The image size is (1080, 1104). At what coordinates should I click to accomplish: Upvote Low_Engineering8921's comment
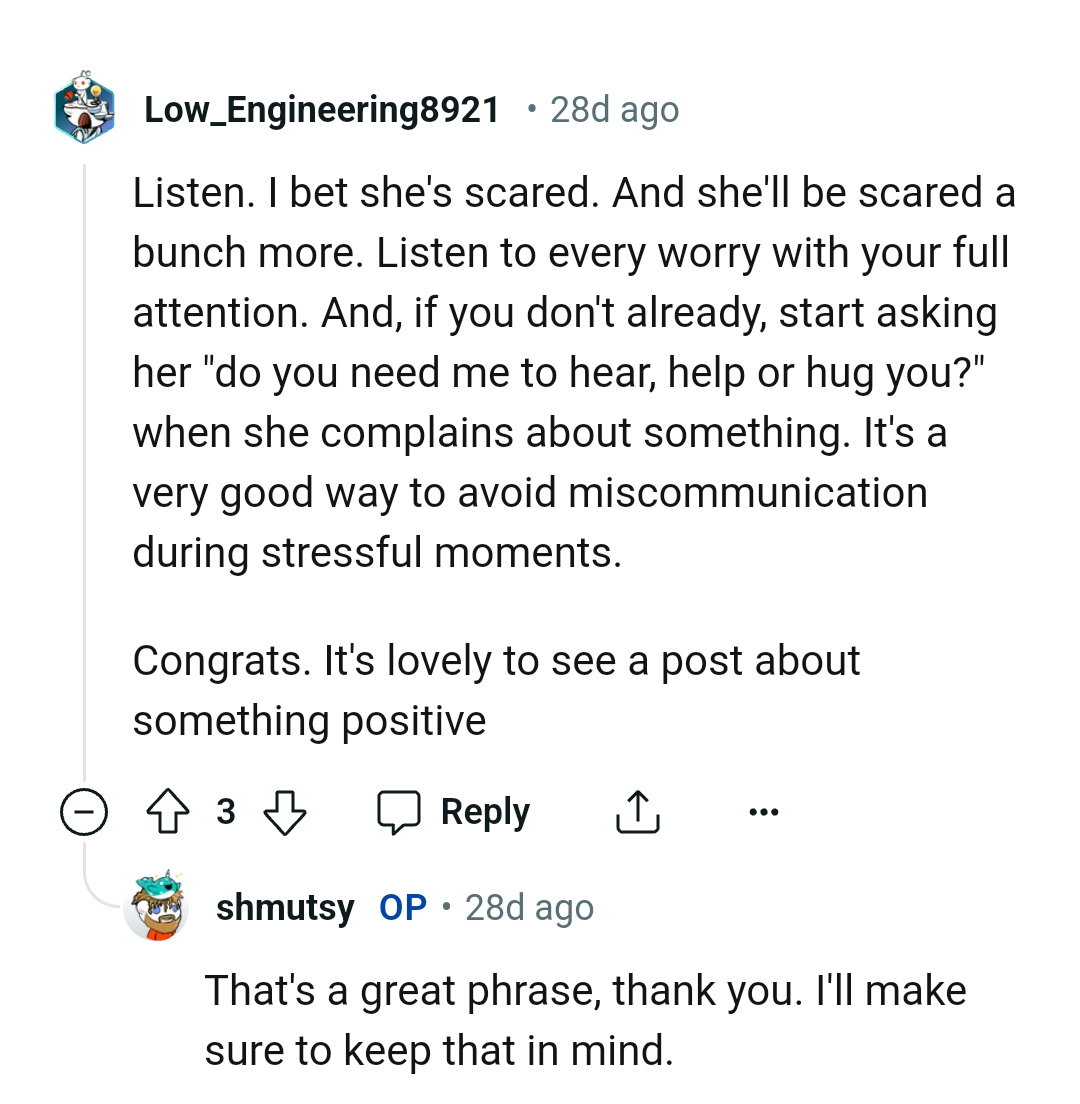167,813
